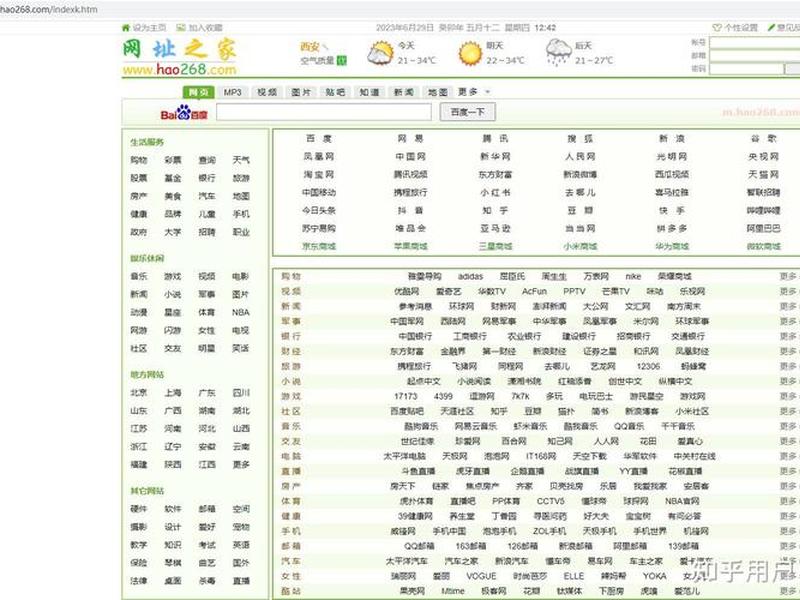The width and height of the screenshot is (800, 600).
Task: Click 四川 in the 地方网站 list
Action: [241, 393]
